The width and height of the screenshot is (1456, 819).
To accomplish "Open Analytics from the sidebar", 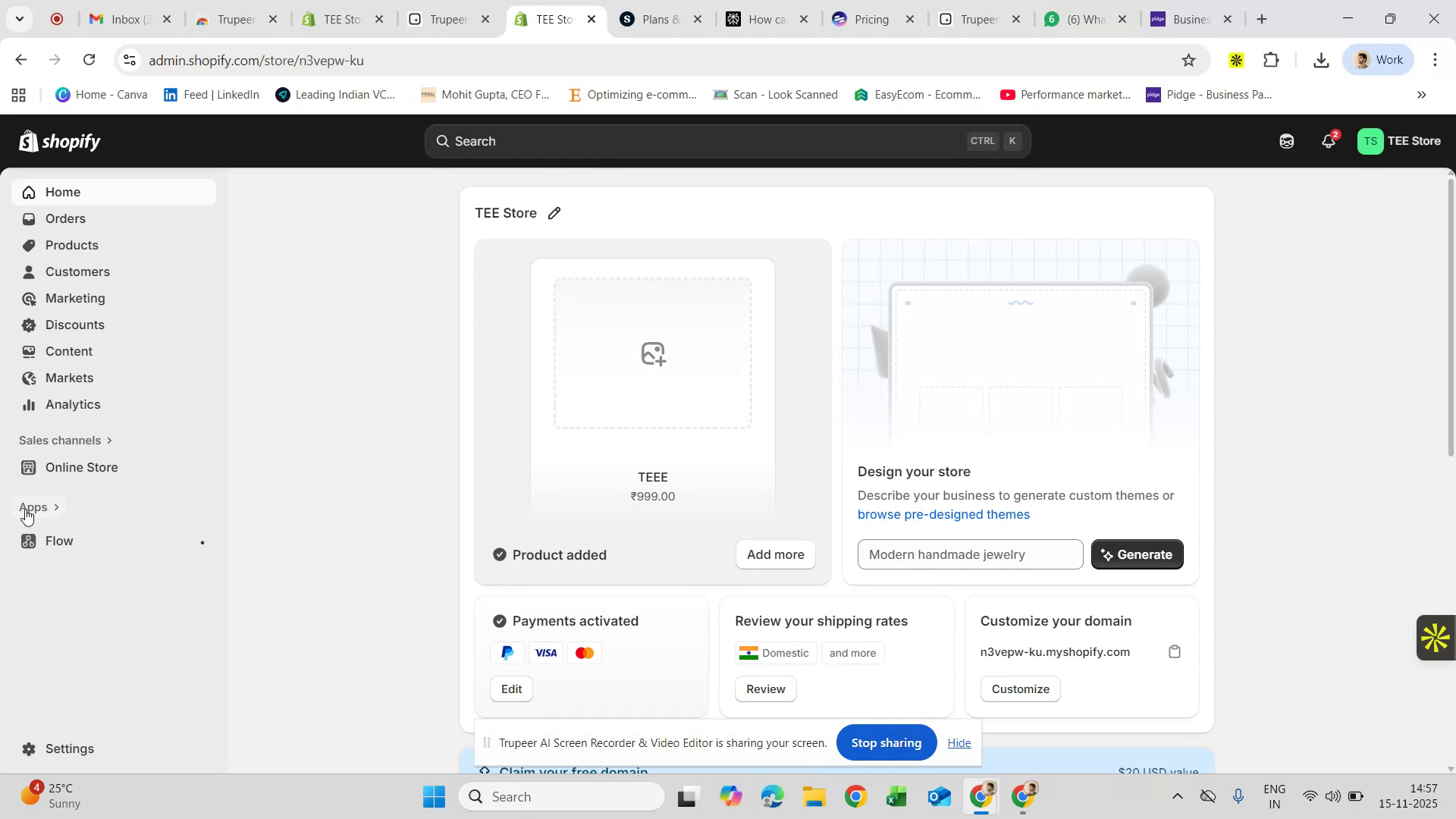I will point(72,404).
